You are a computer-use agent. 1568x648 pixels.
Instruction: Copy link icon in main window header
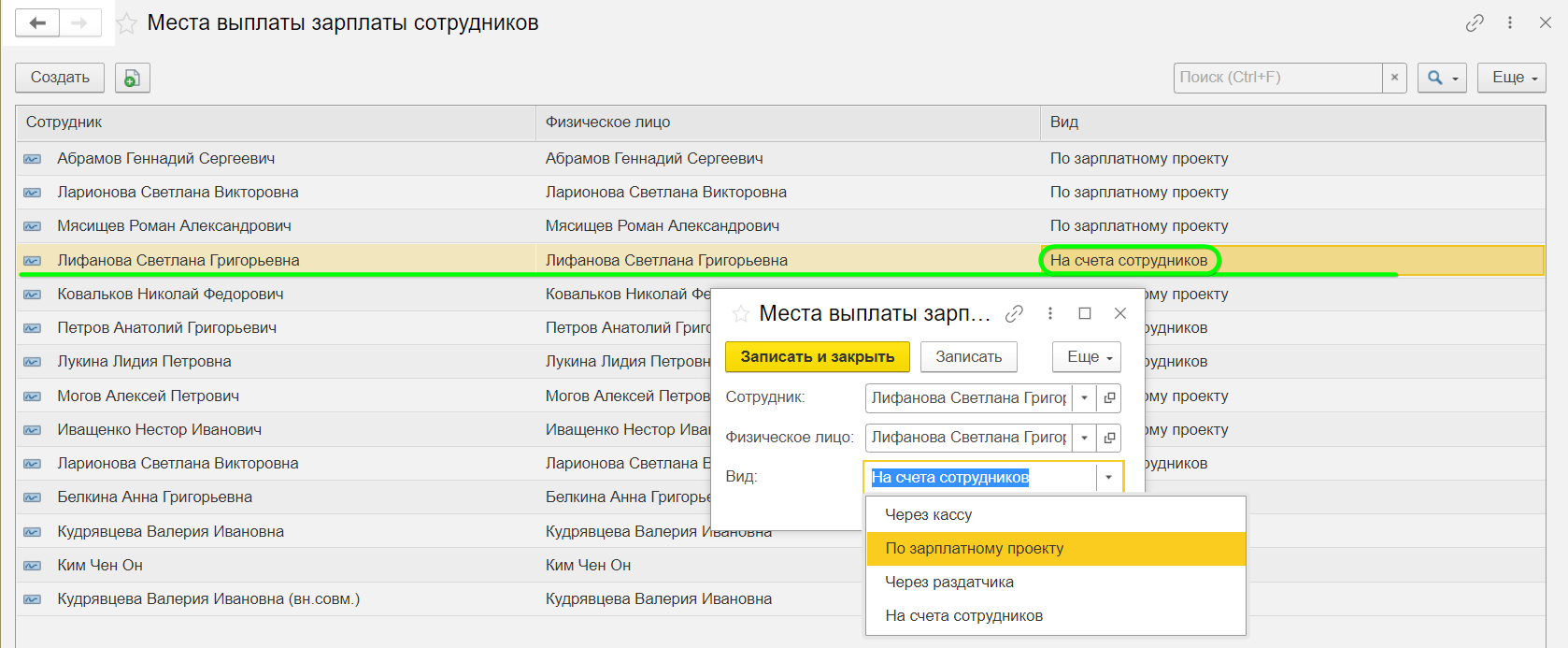pos(1475,23)
